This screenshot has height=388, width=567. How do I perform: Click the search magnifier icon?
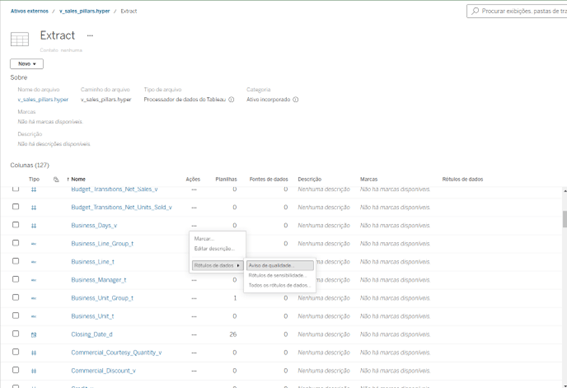(475, 11)
